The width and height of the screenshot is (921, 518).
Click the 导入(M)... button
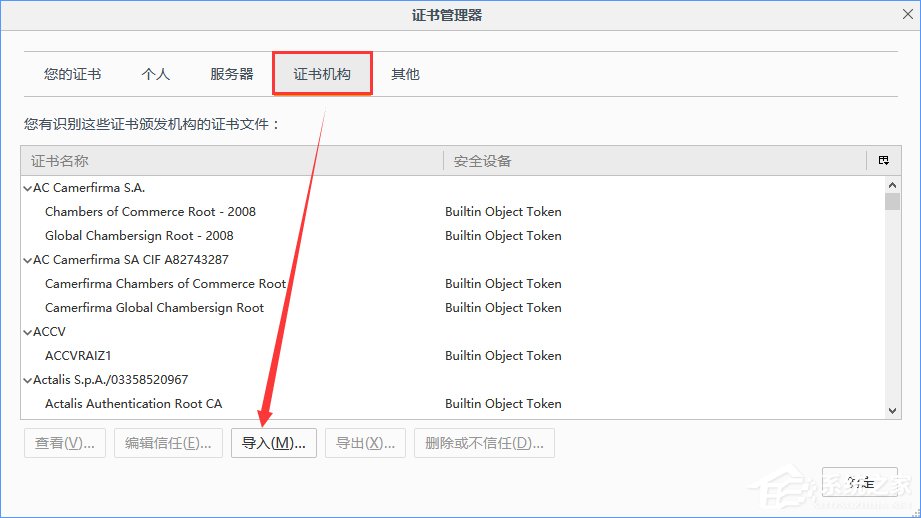[x=273, y=443]
